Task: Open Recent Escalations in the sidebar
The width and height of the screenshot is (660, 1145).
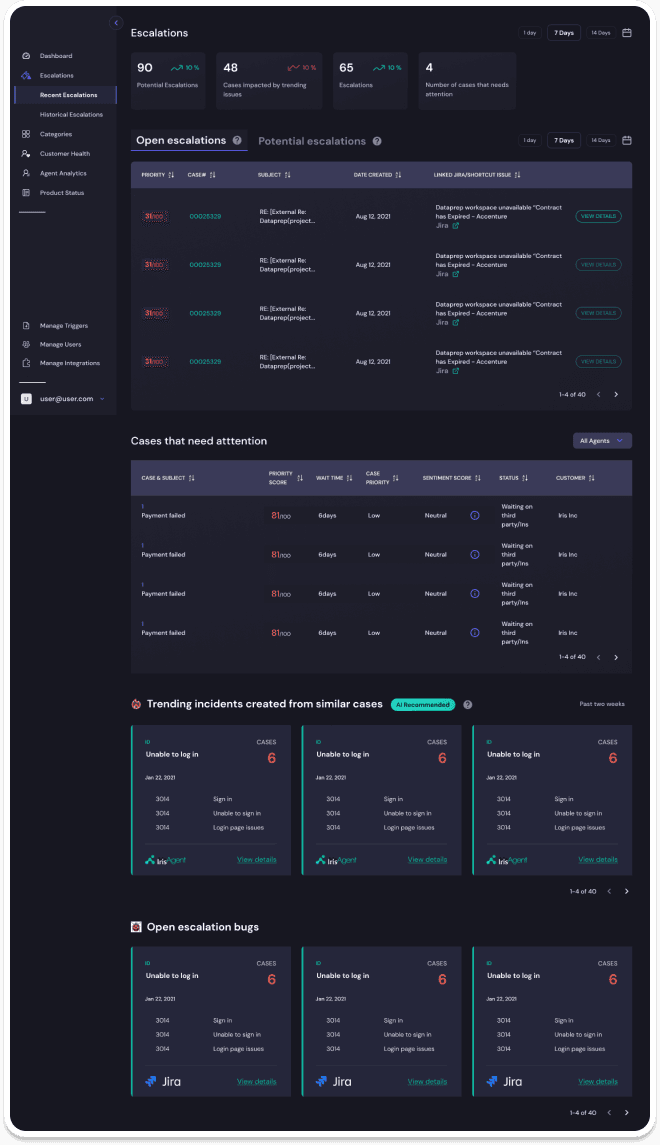Action: click(x=66, y=95)
